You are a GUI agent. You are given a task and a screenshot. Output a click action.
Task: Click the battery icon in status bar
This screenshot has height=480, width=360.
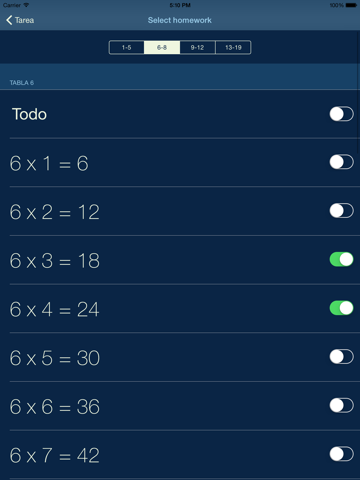pyautogui.click(x=351, y=5)
